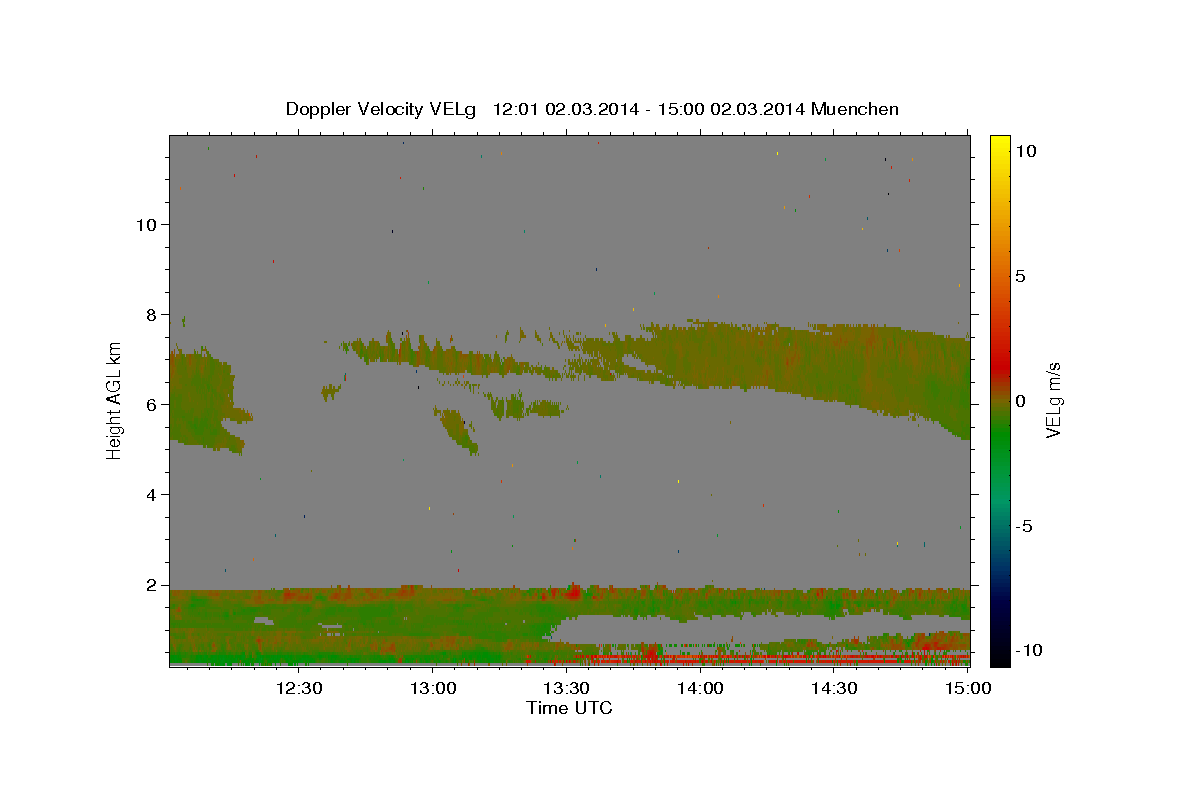This screenshot has width=1200, height=800.
Task: Click the 14:30 time tick label
Action: pos(834,688)
